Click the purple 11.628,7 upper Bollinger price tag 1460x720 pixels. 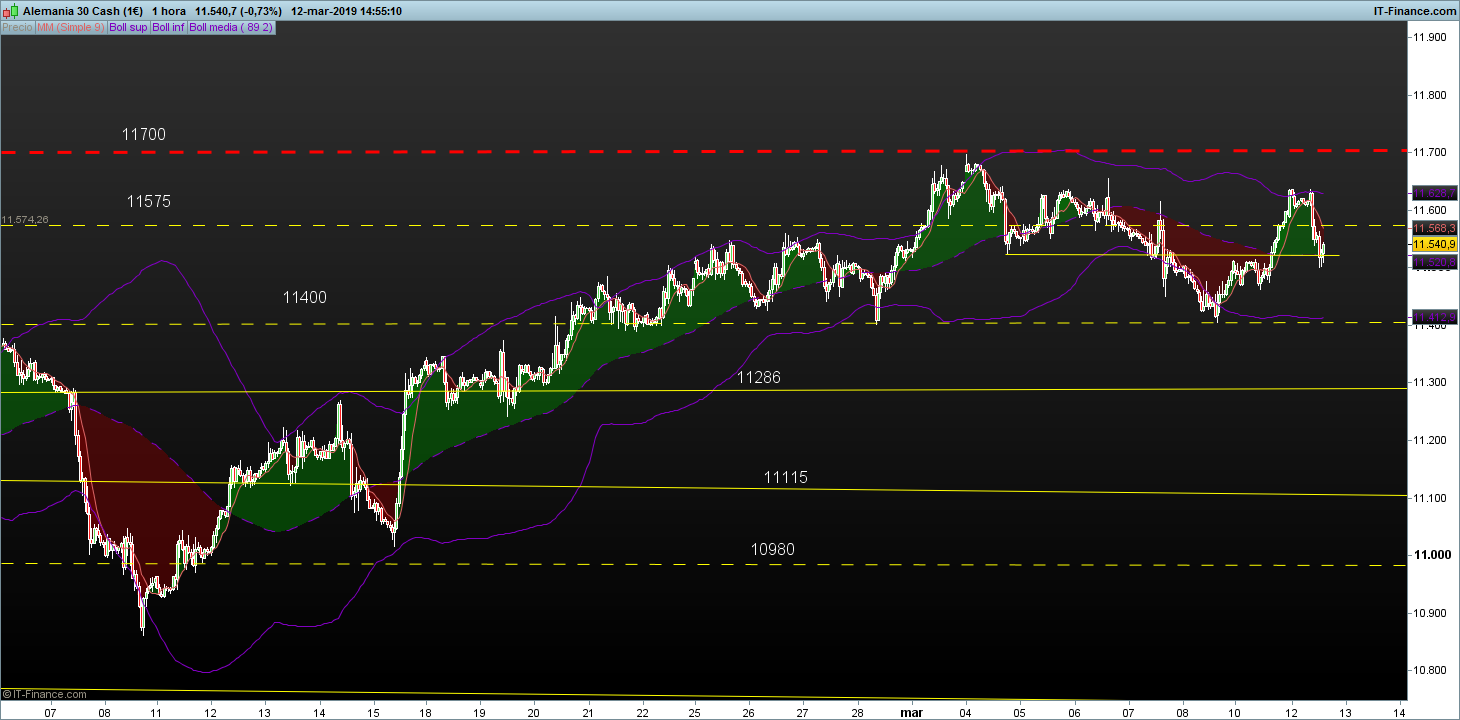[1434, 192]
